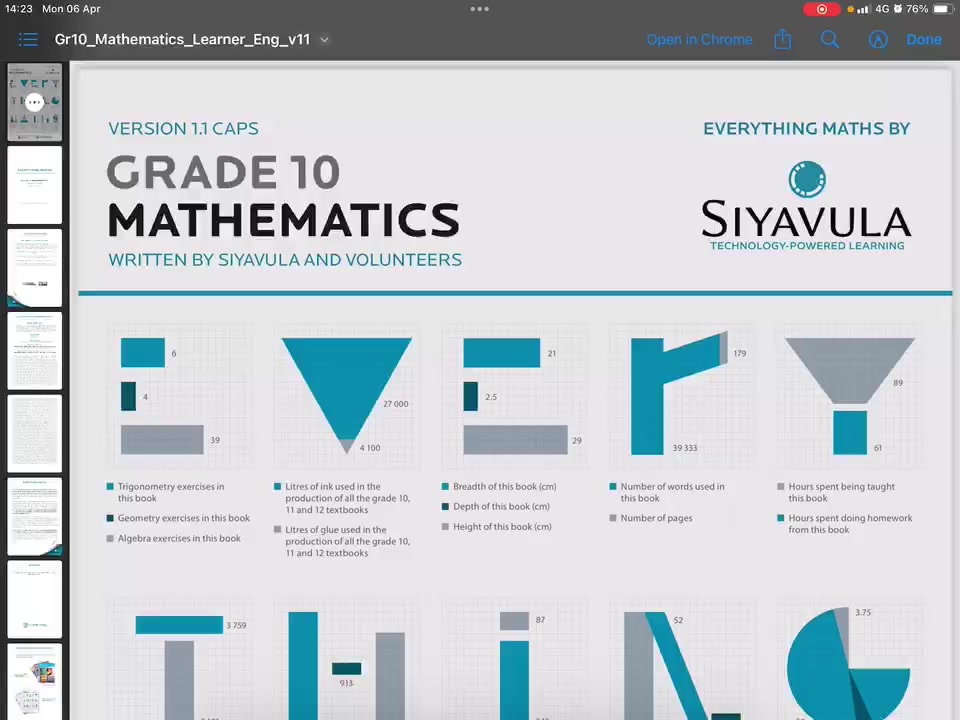This screenshot has height=720, width=960.
Task: Tap the Done button
Action: point(924,40)
